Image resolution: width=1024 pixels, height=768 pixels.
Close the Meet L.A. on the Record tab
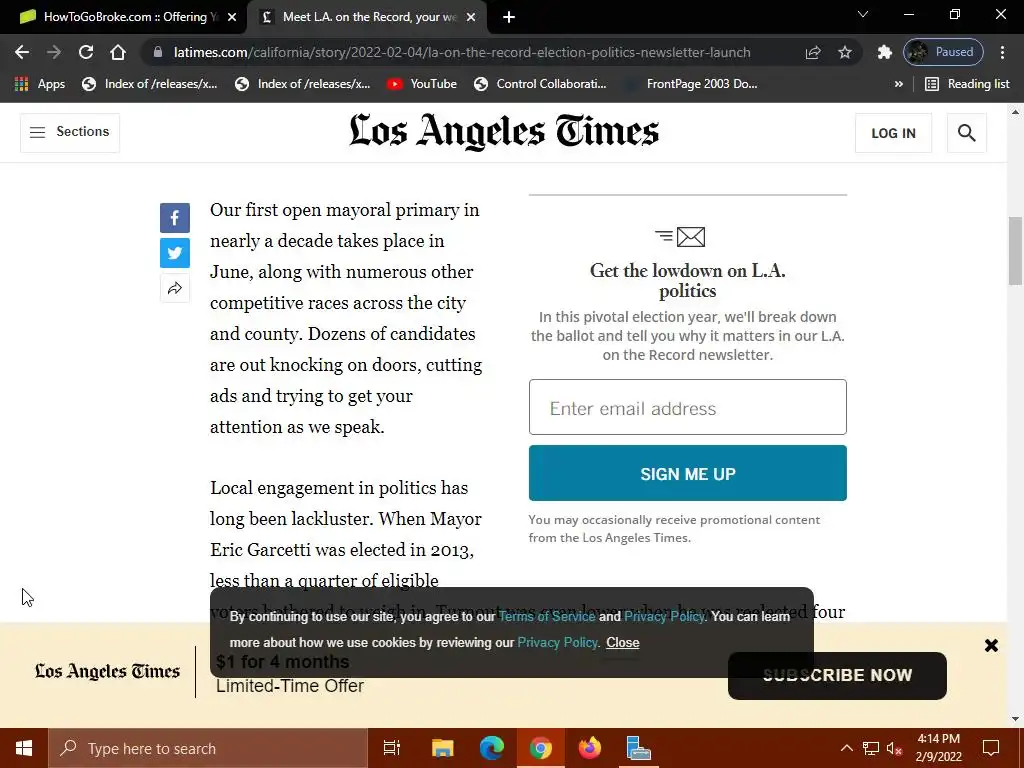point(471,17)
